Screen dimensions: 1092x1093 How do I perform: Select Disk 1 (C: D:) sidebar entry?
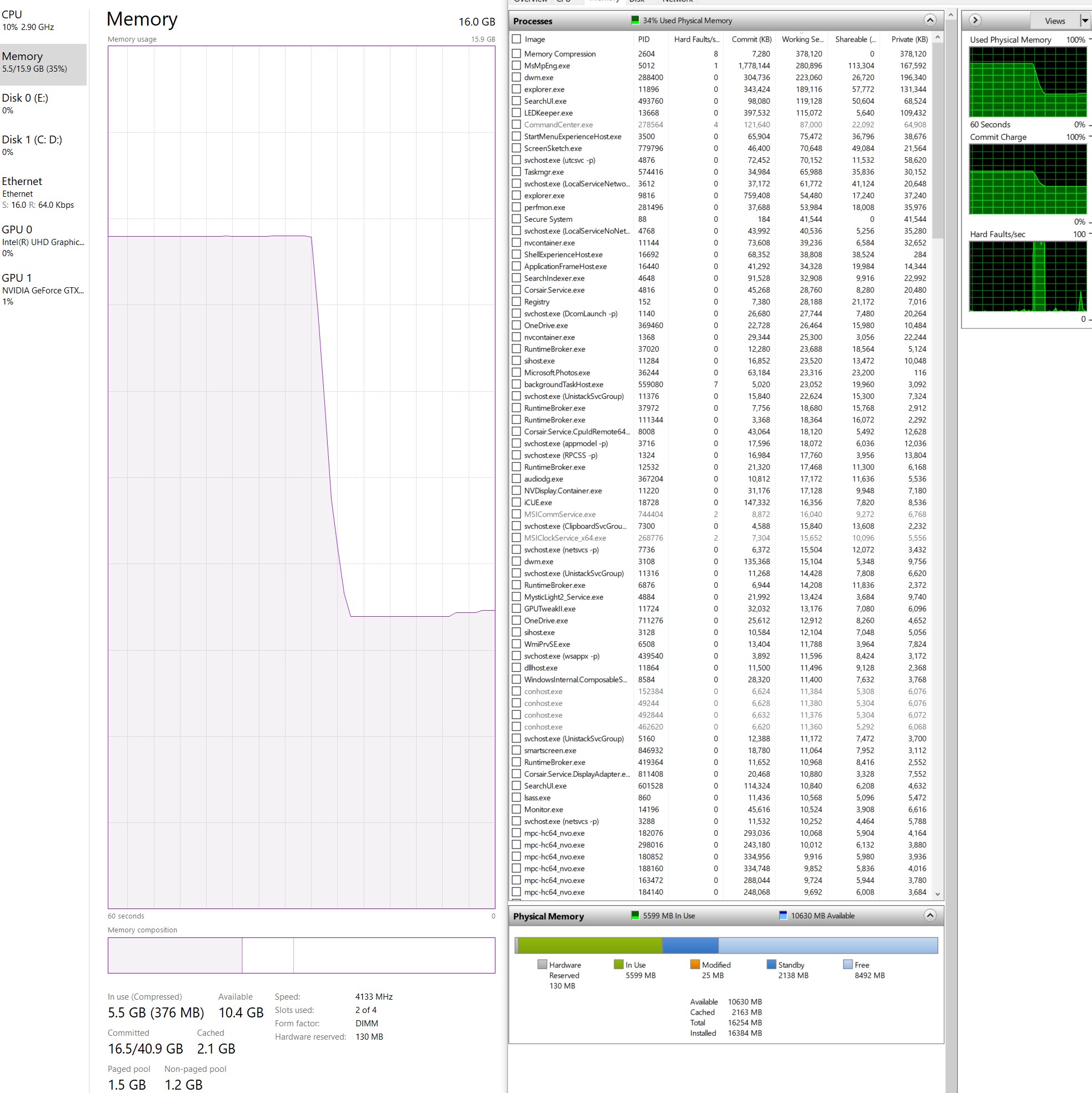tap(43, 146)
